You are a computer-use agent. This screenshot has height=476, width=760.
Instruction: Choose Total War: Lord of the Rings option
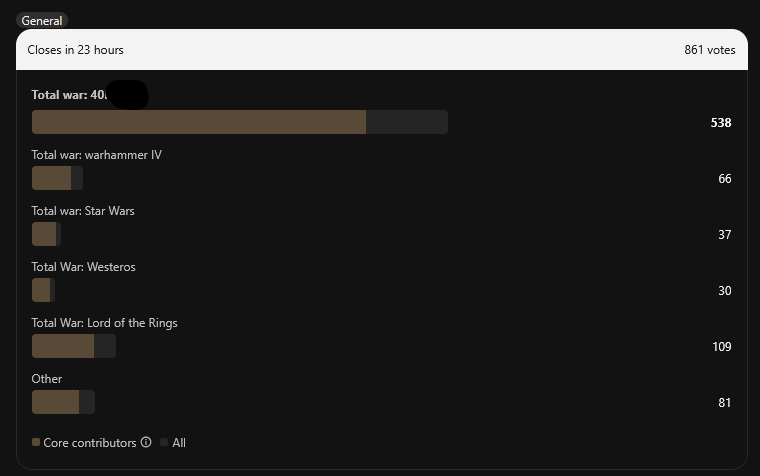[104, 323]
